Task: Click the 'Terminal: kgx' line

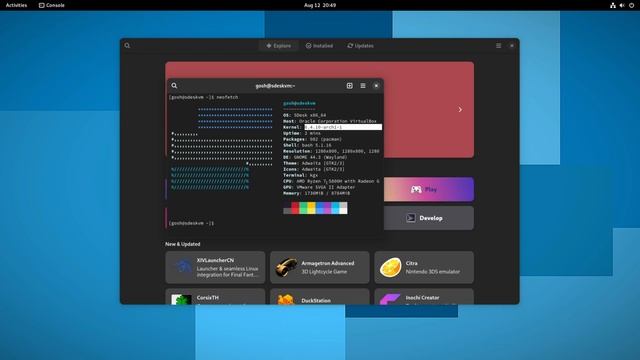Action: coord(300,175)
